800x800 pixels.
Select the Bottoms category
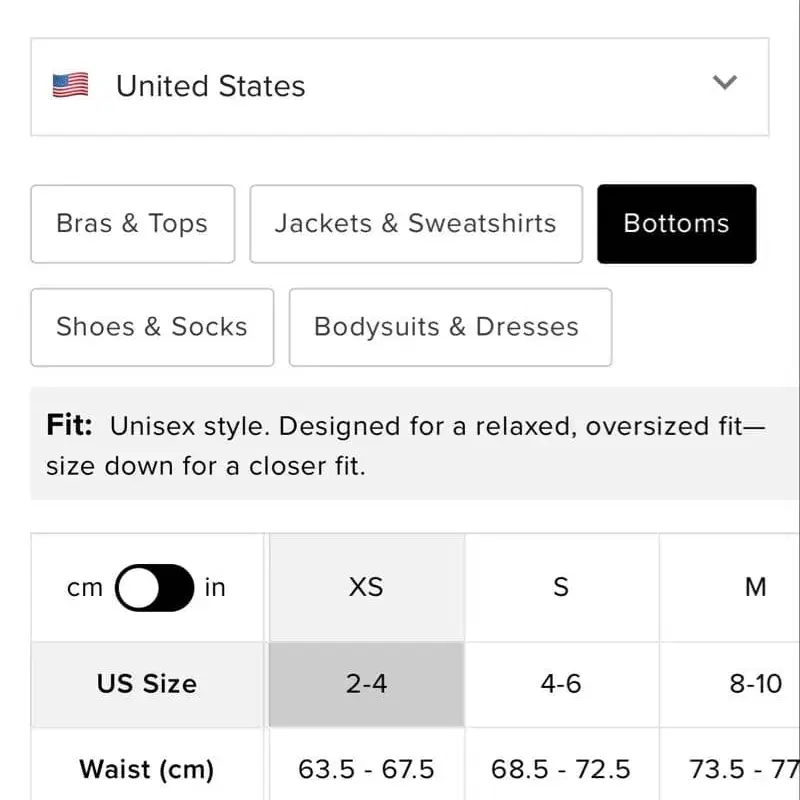coord(677,224)
